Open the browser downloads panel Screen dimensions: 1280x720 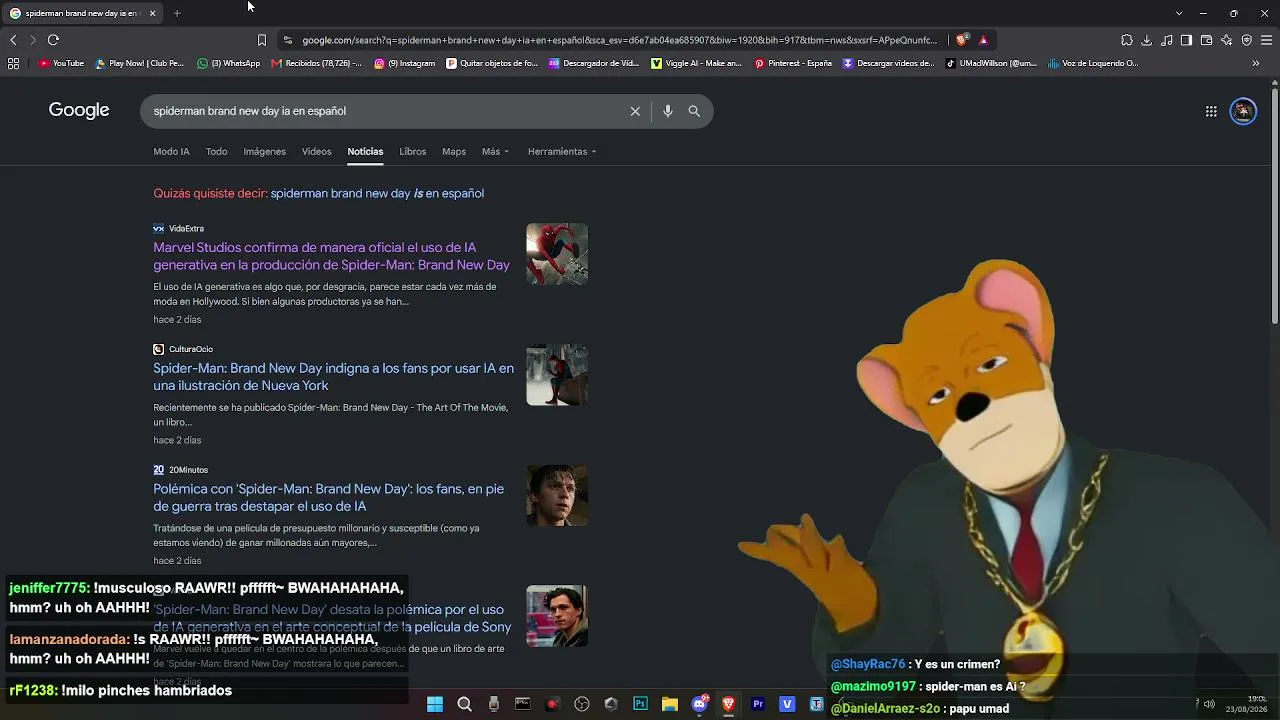point(1147,40)
